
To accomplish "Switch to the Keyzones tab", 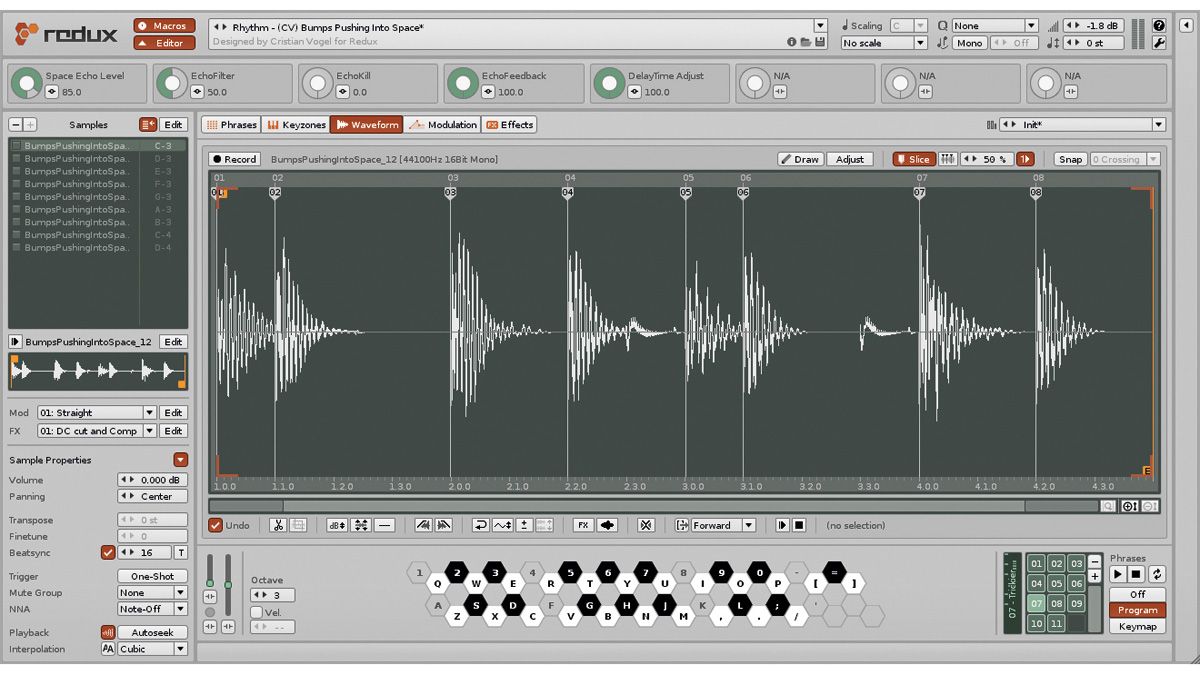I will (x=296, y=125).
